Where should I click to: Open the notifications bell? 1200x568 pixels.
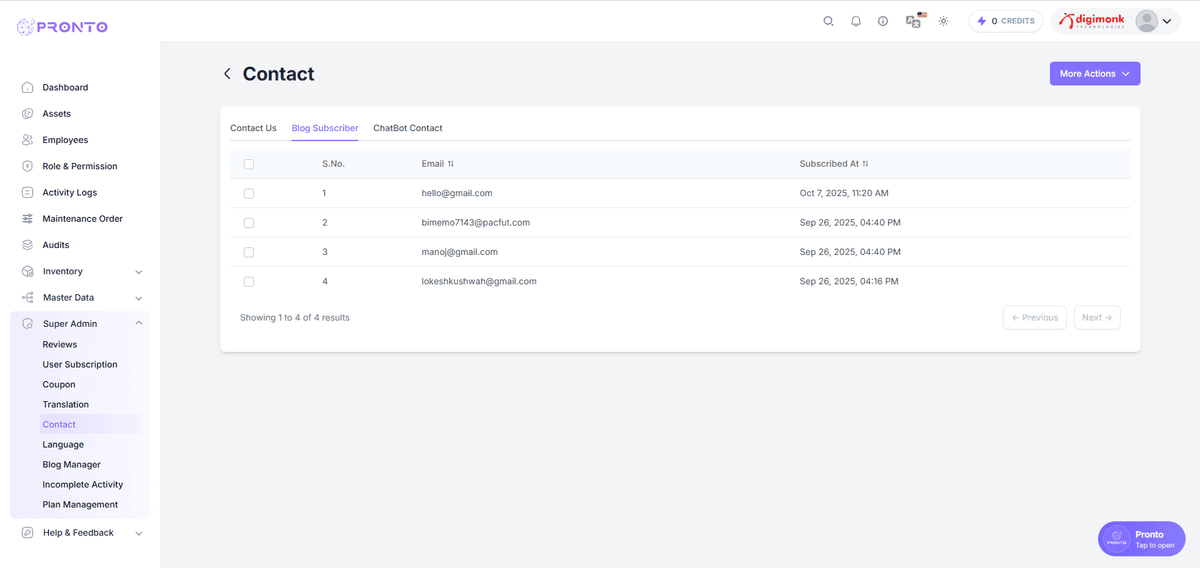(x=856, y=21)
